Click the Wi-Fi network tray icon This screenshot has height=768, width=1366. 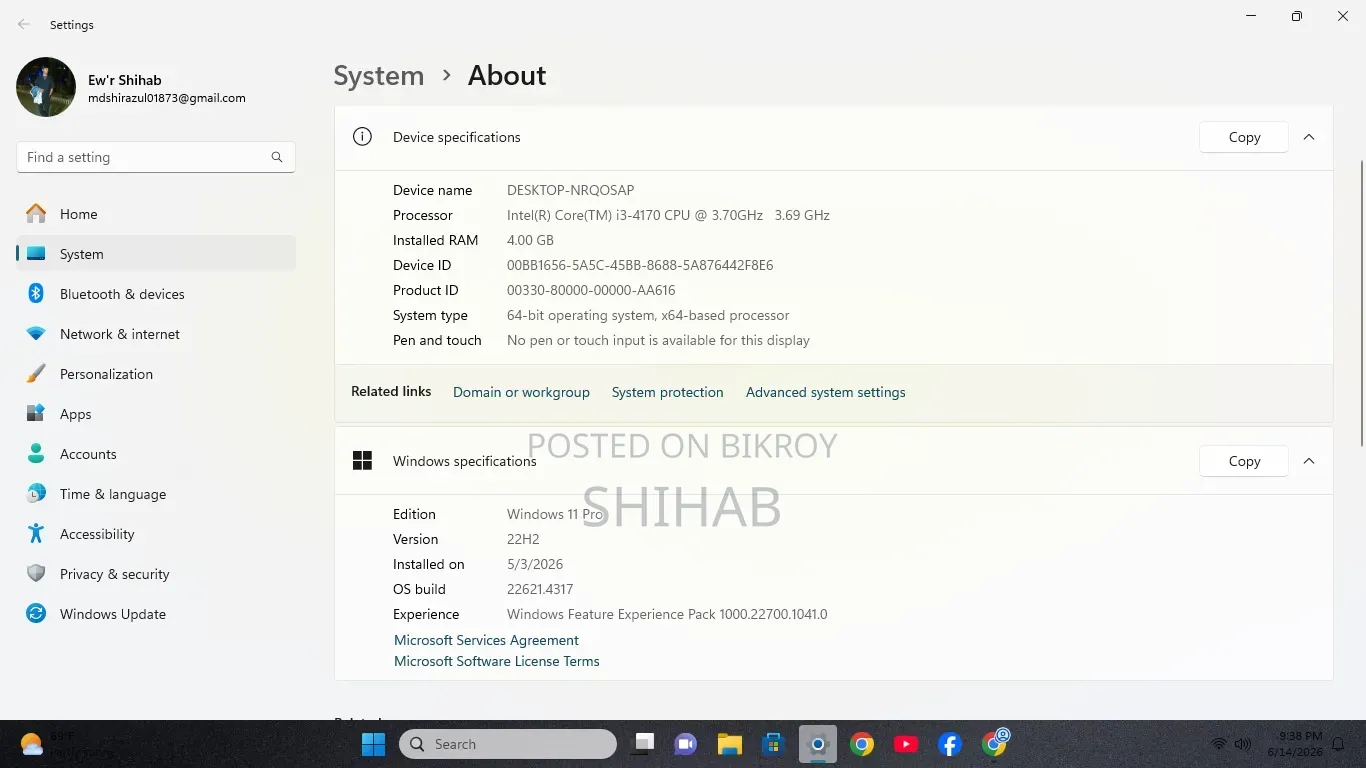click(x=1219, y=744)
